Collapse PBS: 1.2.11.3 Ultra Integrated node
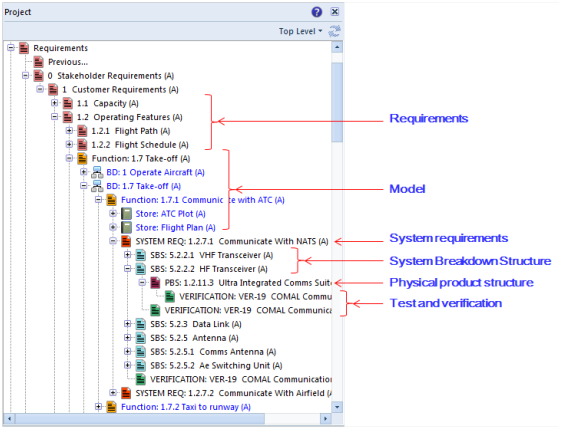The image size is (561, 429). click(142, 282)
